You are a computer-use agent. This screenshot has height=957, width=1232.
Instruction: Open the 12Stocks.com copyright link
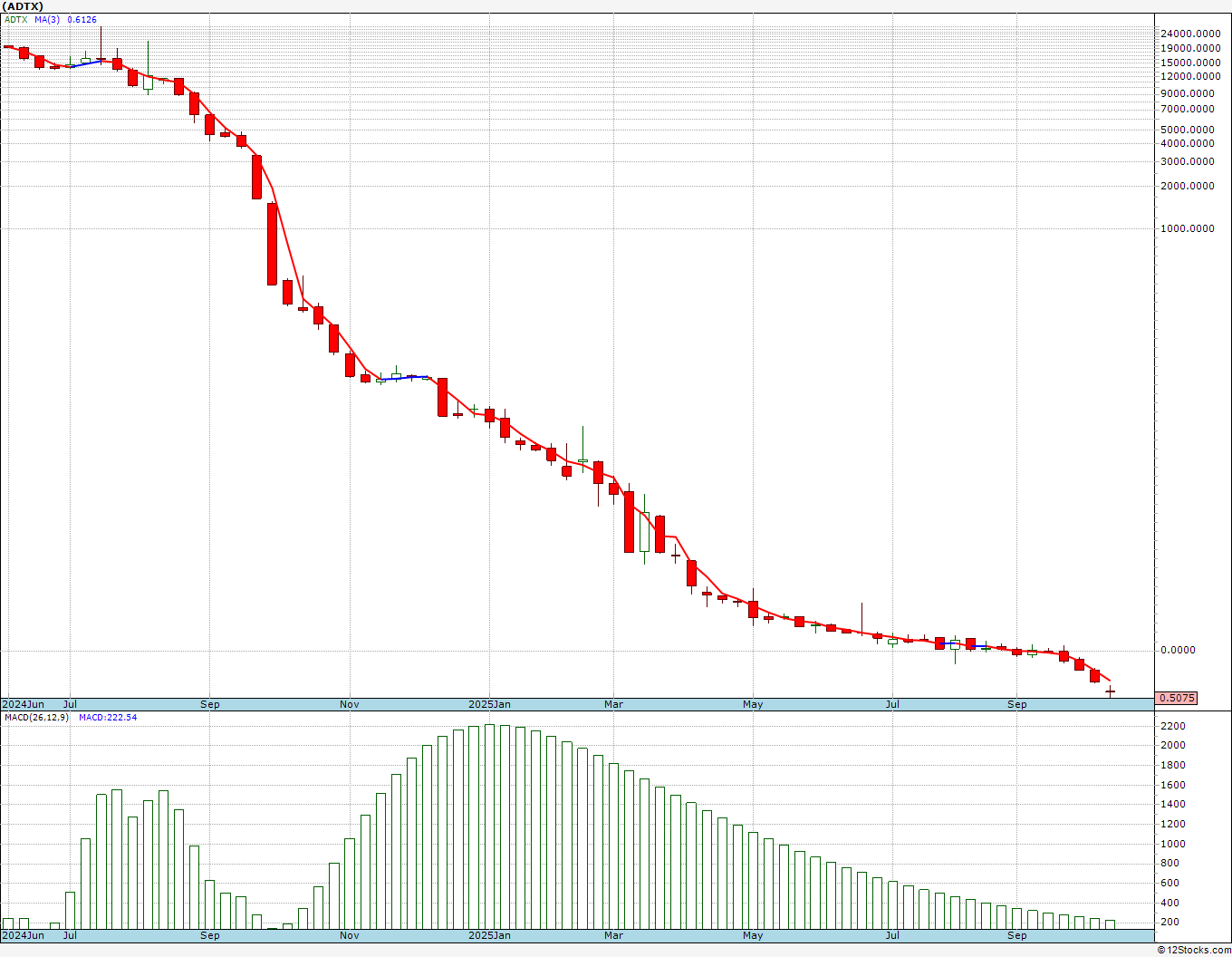click(x=1193, y=950)
